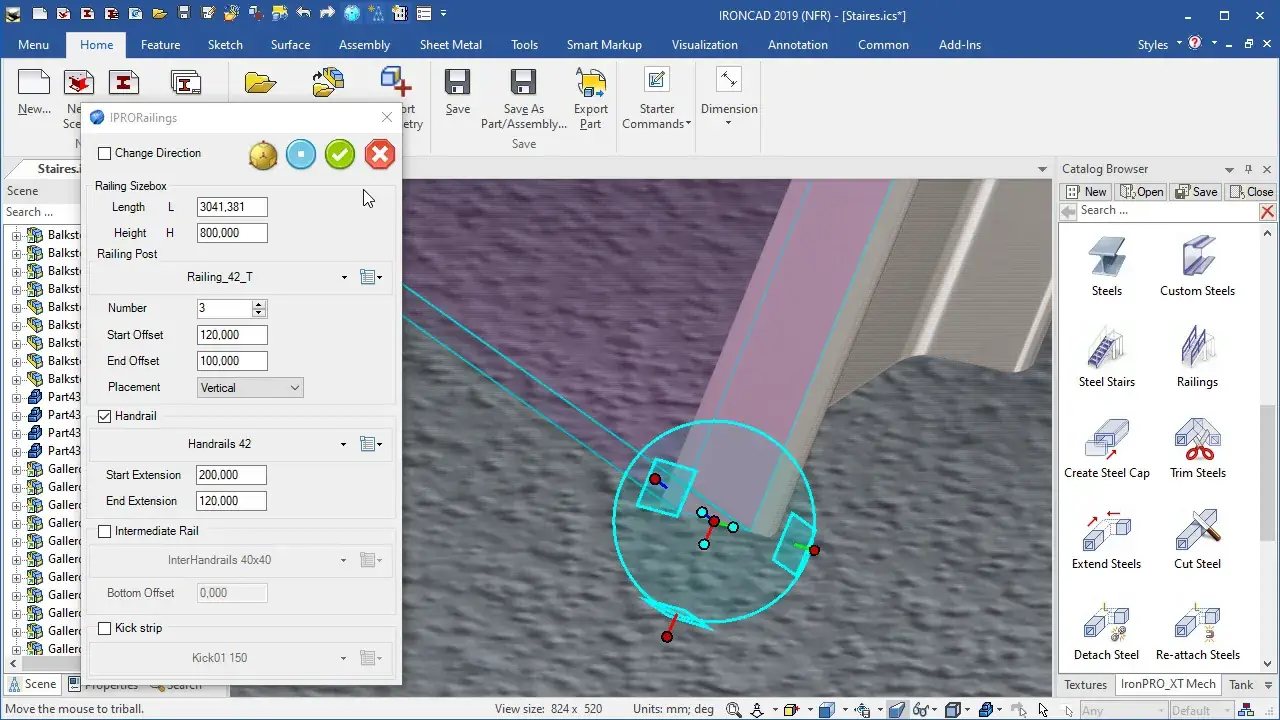Activate the Extend Steels tool
Image resolution: width=1280 pixels, height=720 pixels.
click(1107, 540)
